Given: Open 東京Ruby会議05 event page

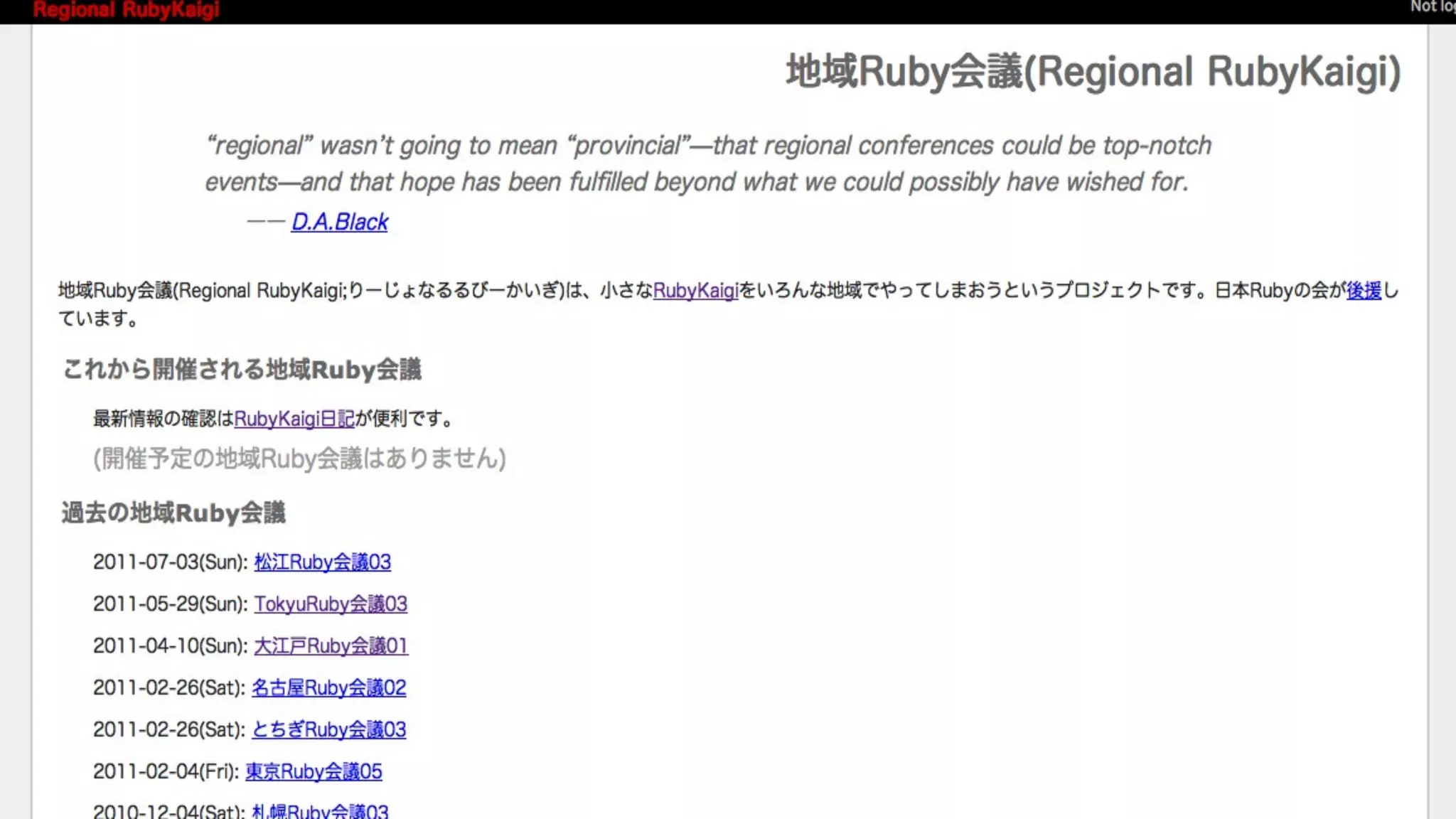Looking at the screenshot, I should (x=314, y=771).
